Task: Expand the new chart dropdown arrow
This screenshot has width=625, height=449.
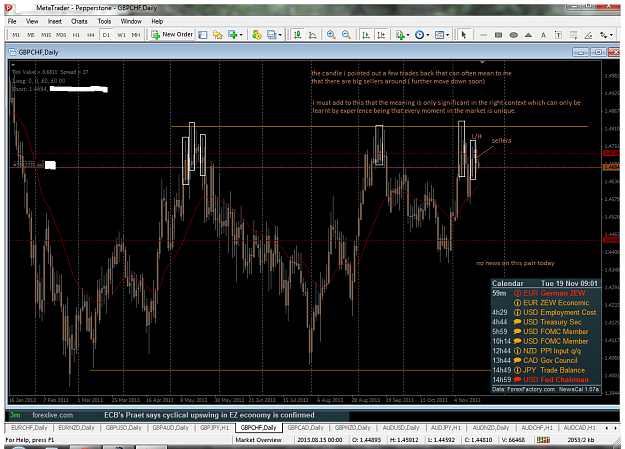Action: coord(241,35)
